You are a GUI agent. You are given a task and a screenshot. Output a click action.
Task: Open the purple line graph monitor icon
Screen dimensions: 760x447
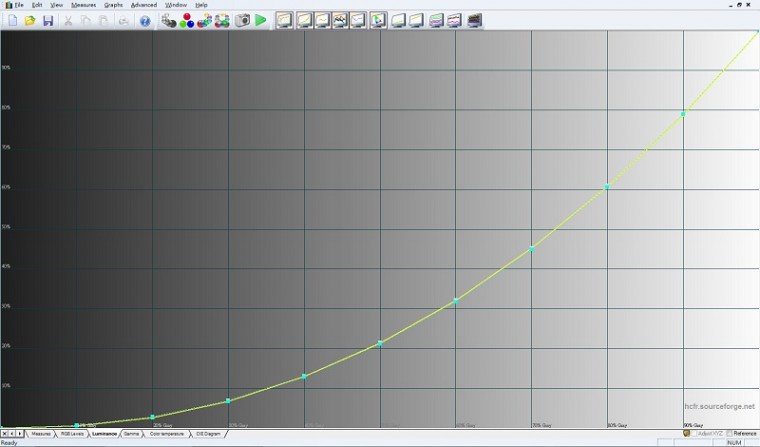pos(454,20)
